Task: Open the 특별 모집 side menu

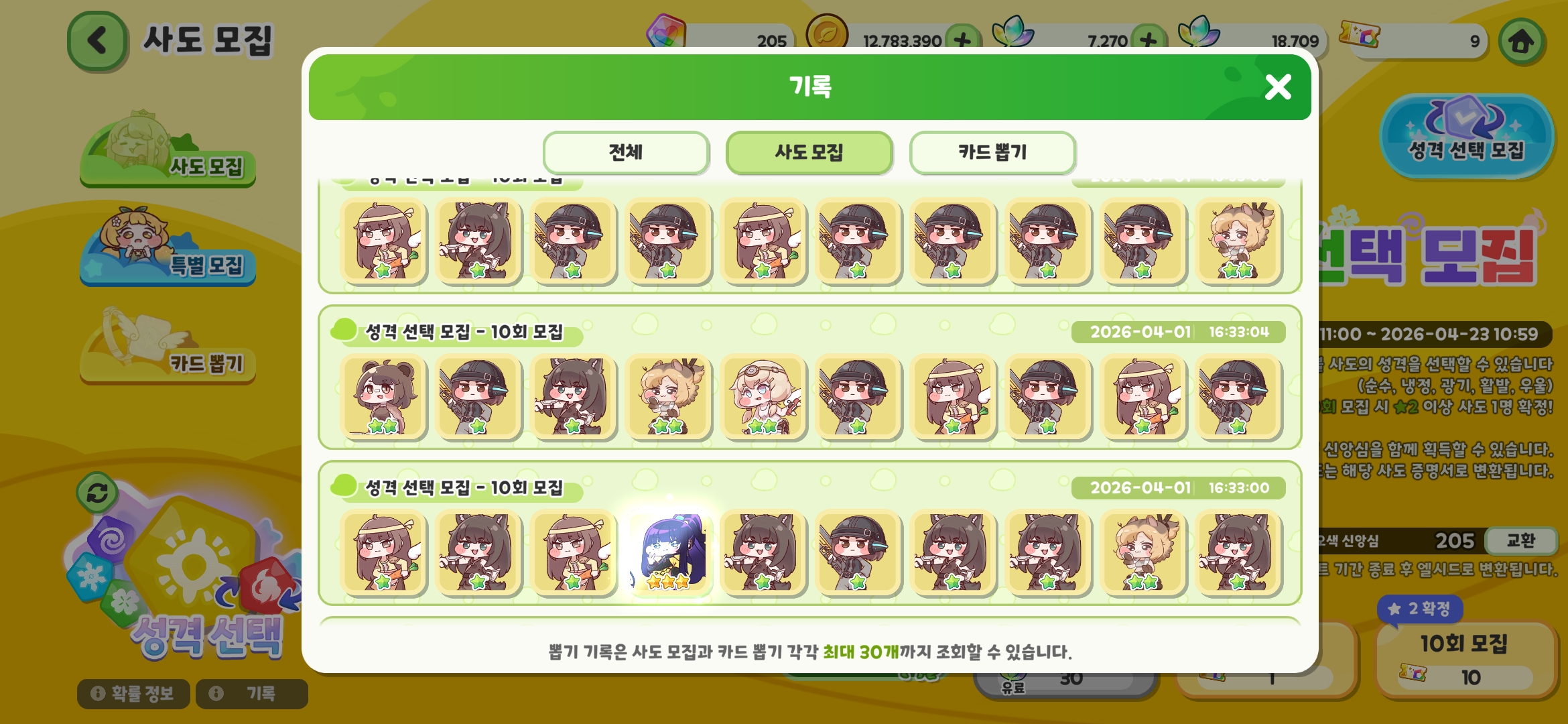Action: (168, 247)
